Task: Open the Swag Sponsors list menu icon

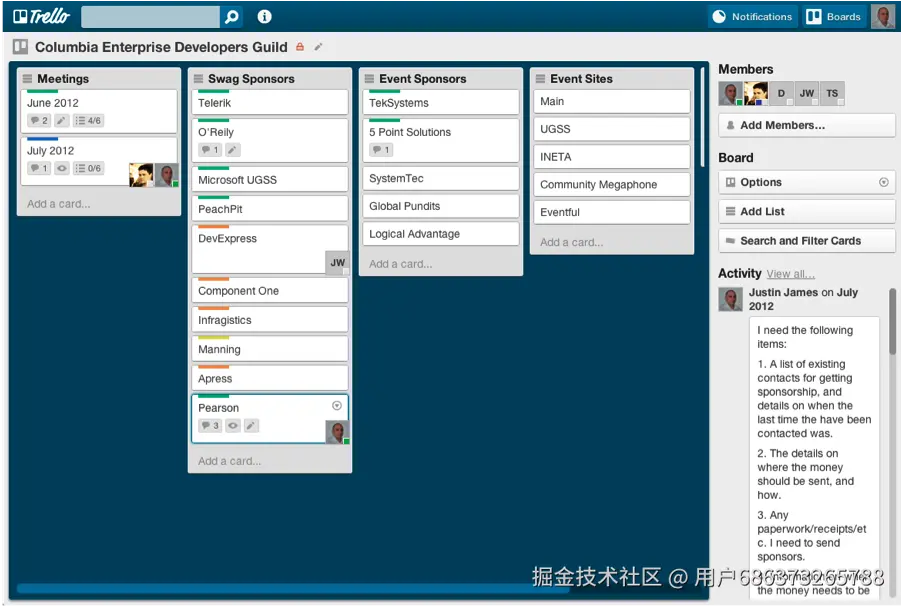Action: [198, 79]
